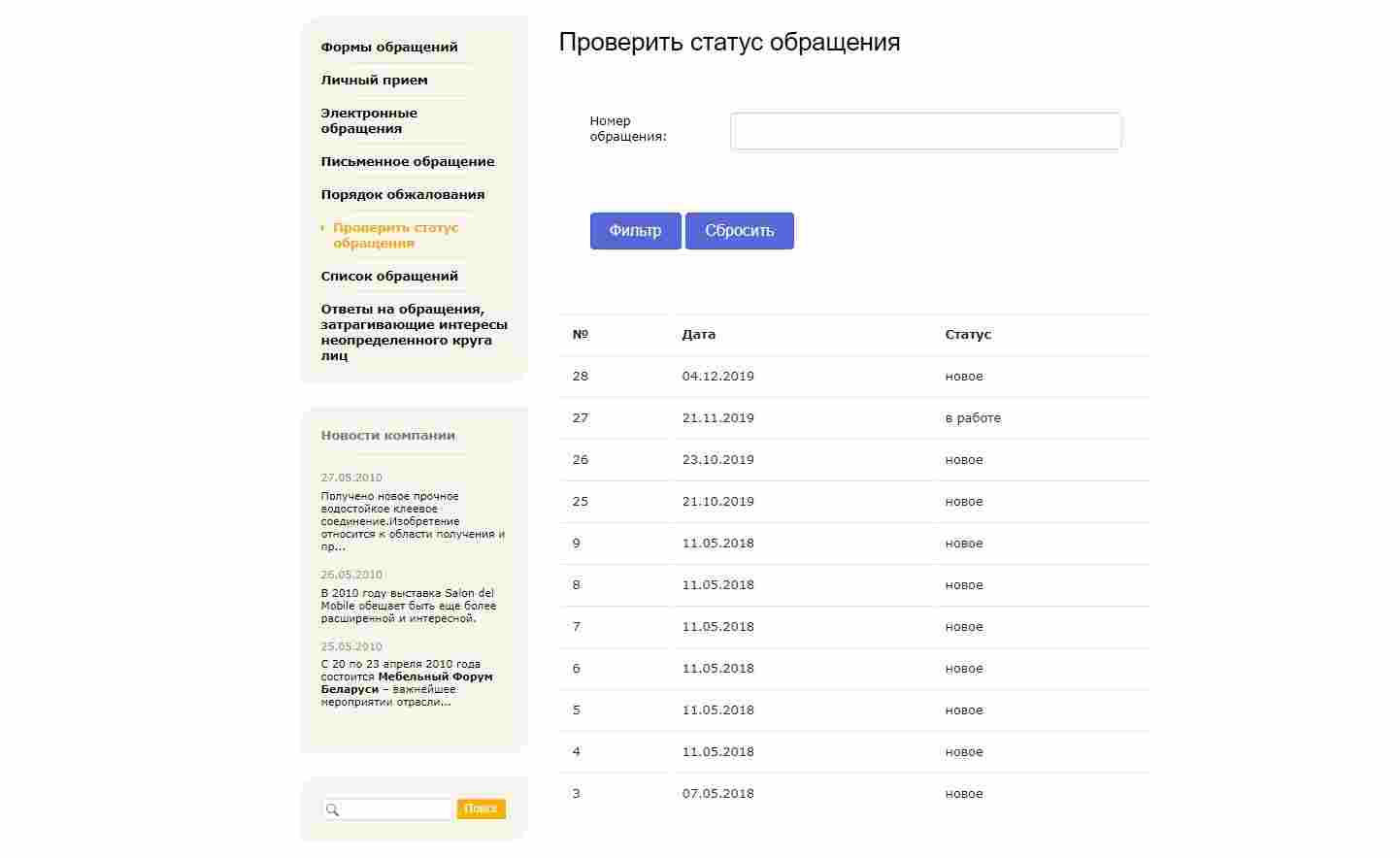The width and height of the screenshot is (1400, 858).
Task: Click the Номер обращения input field
Action: (924, 130)
